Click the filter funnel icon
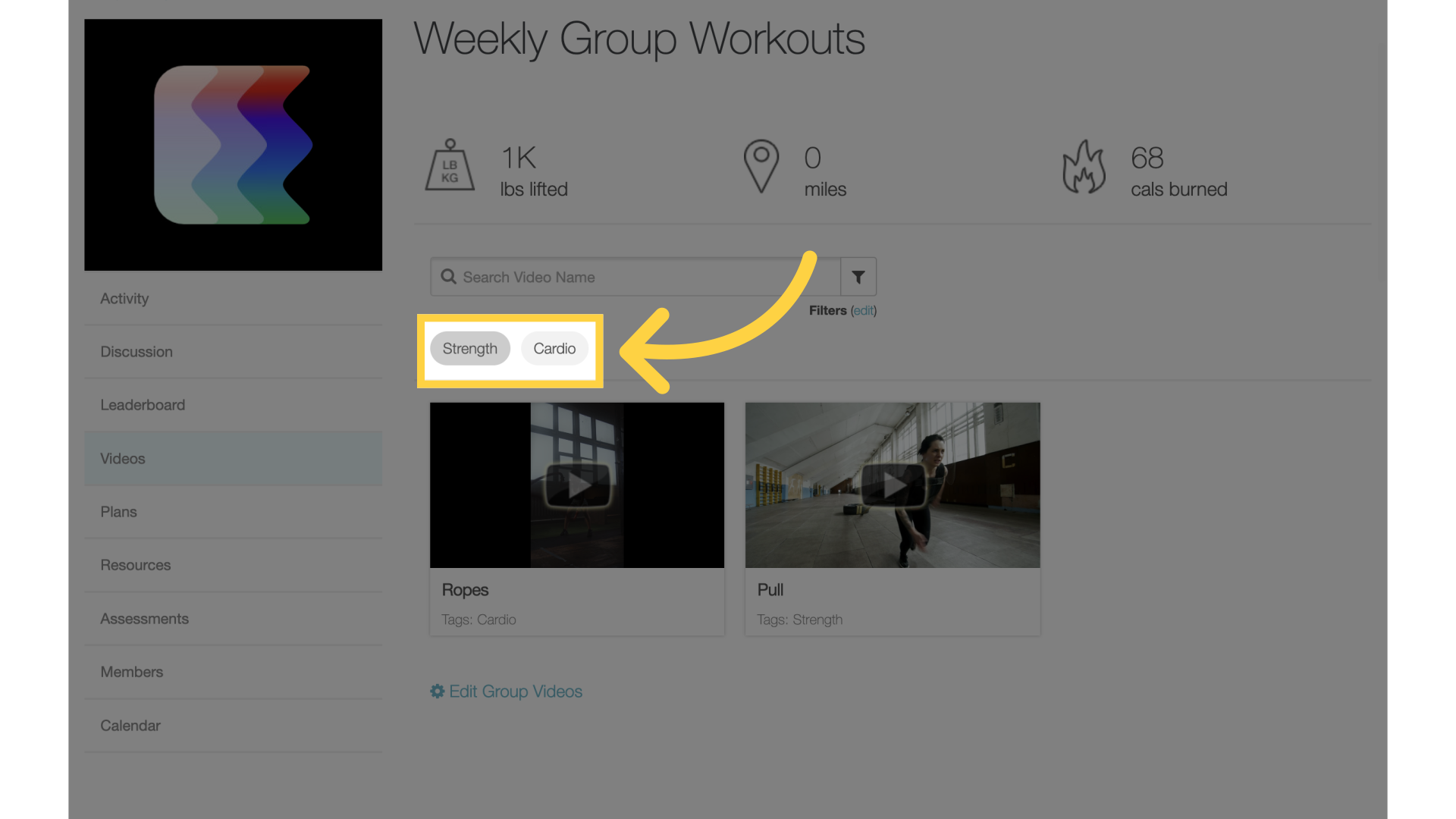The image size is (1456, 819). coord(859,276)
